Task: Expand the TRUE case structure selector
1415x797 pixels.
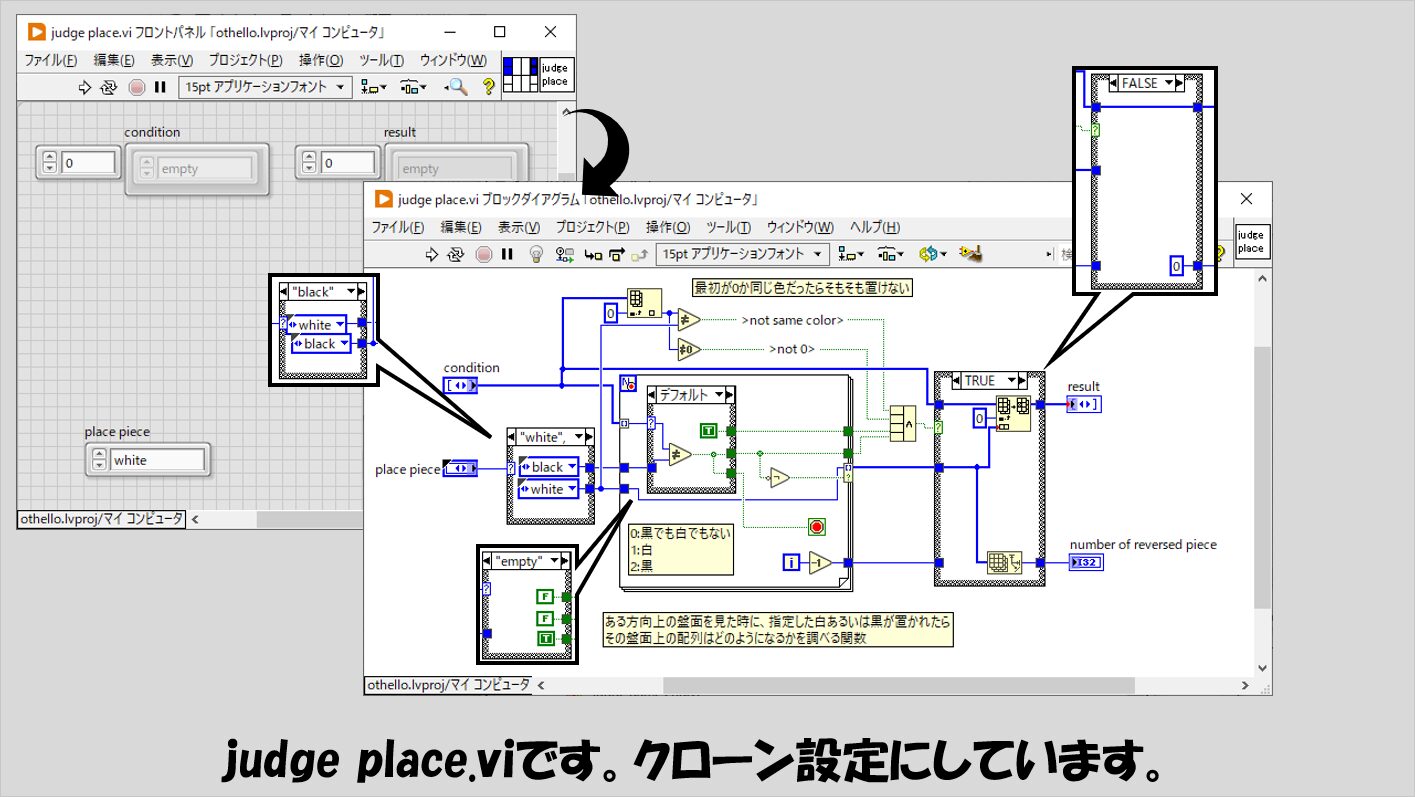Action: [1012, 381]
